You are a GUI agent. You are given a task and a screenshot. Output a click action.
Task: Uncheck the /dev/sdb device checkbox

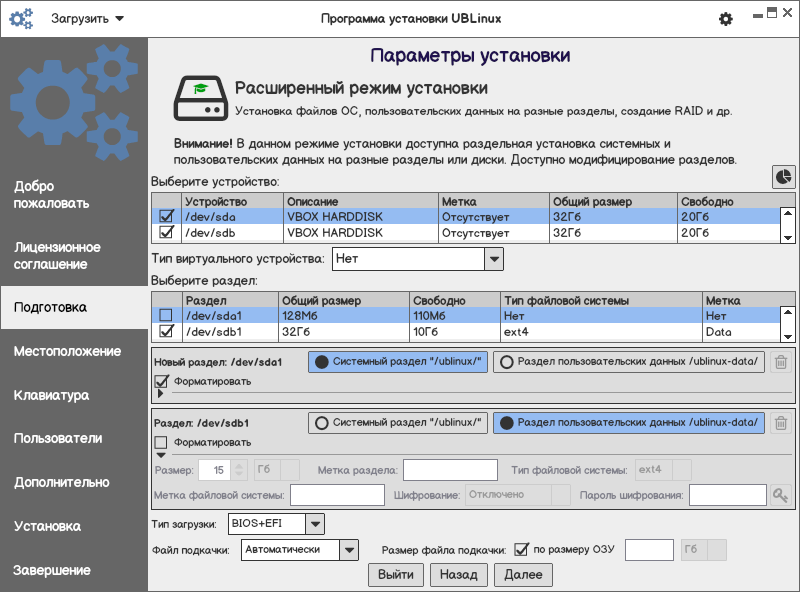click(x=167, y=233)
